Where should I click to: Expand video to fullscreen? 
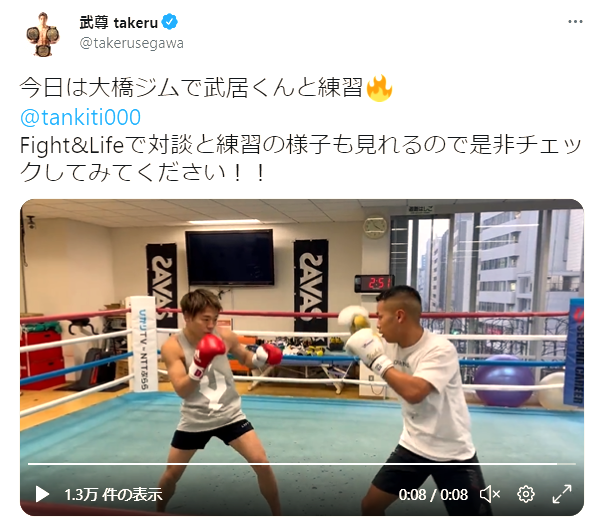click(x=562, y=494)
